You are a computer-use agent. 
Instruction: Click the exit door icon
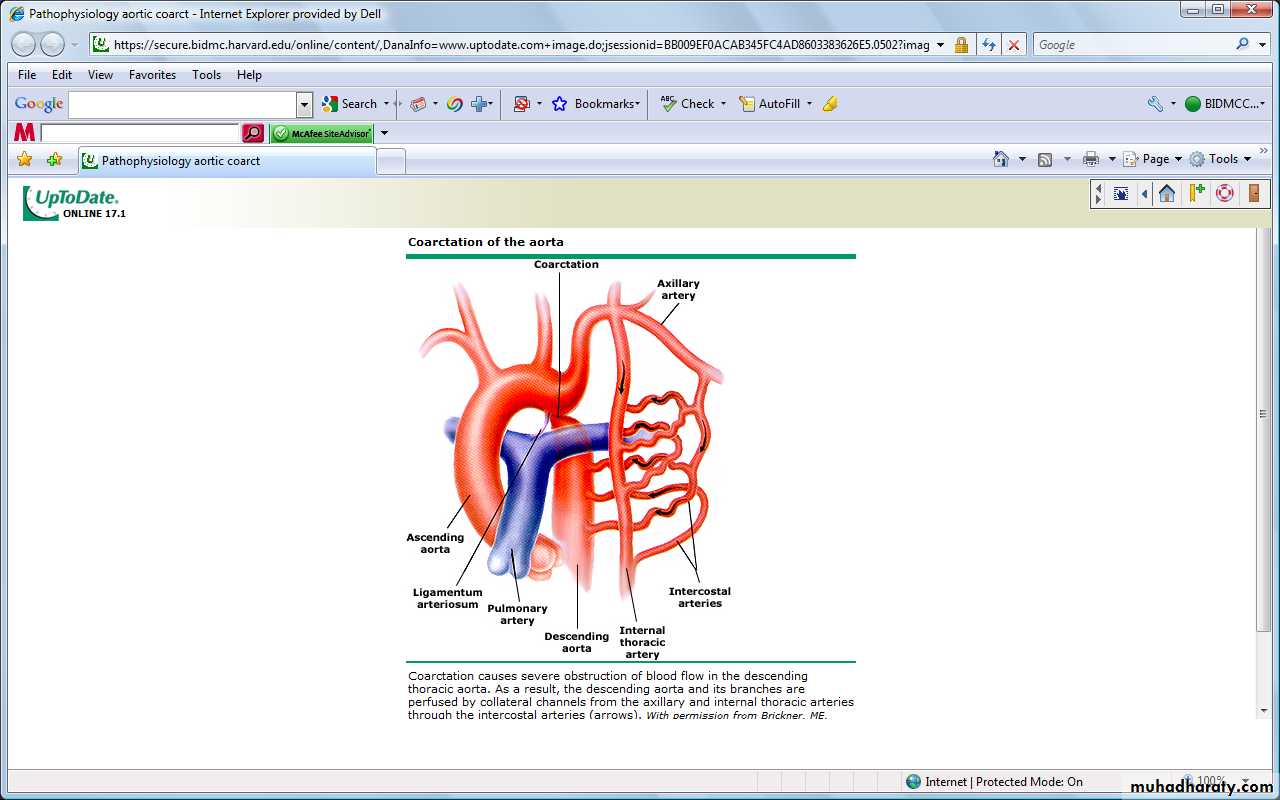point(1253,194)
